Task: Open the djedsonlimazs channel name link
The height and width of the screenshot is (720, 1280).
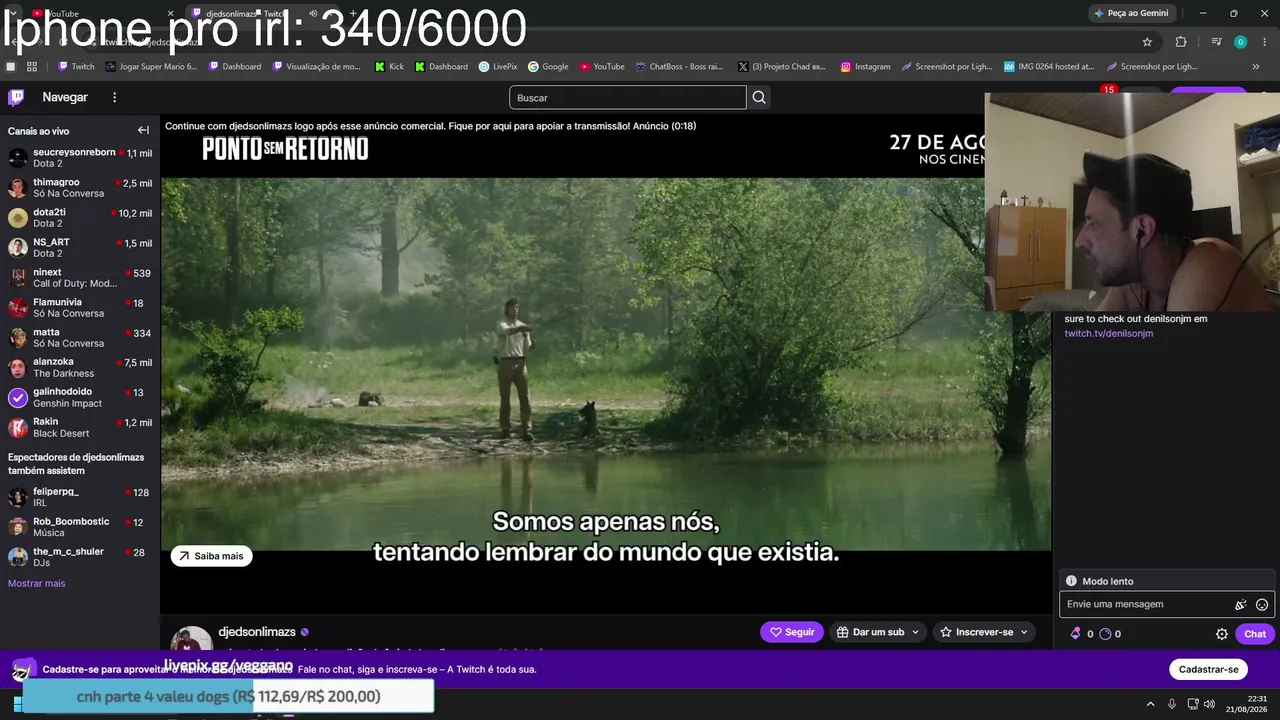Action: (257, 632)
